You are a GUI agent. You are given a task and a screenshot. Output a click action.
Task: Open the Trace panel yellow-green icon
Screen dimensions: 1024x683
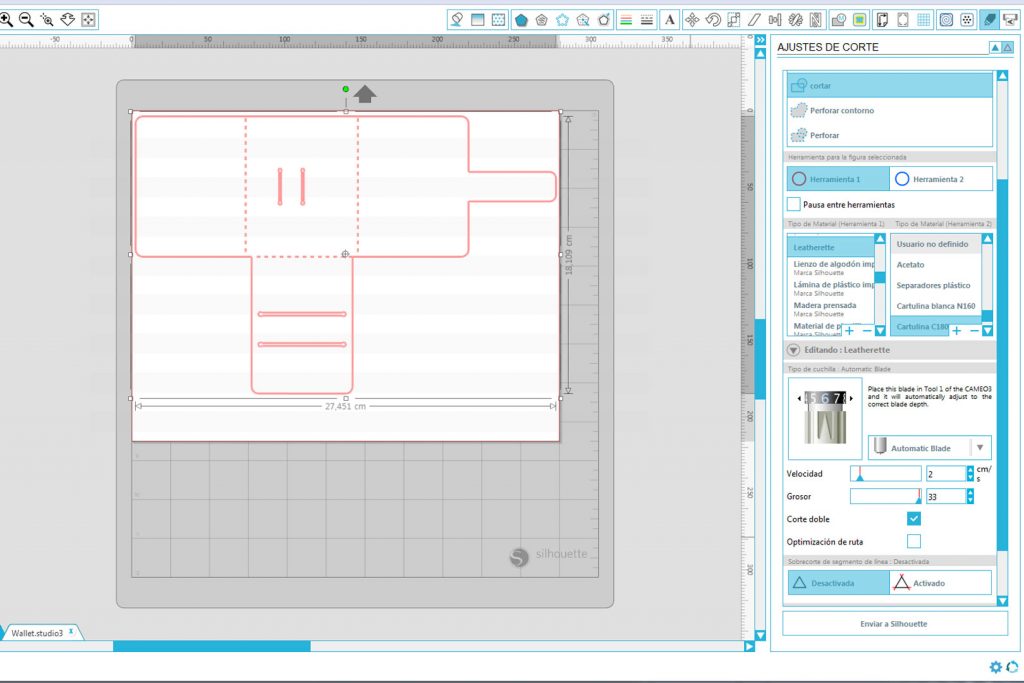[x=860, y=20]
